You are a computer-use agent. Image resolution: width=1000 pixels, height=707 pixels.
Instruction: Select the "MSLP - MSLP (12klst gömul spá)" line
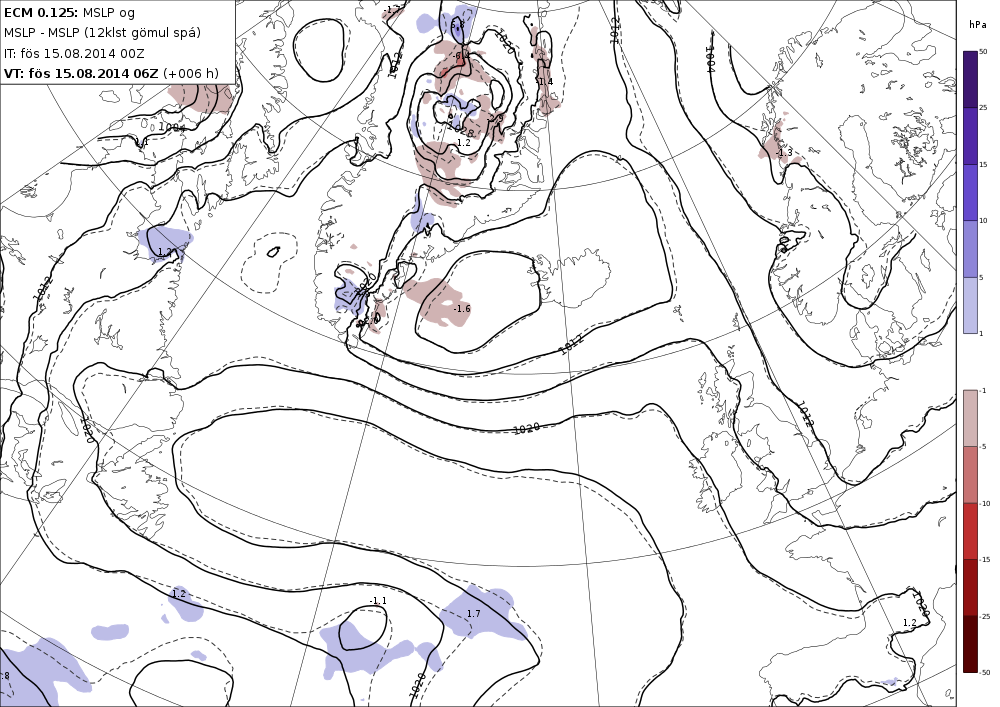[x=102, y=33]
